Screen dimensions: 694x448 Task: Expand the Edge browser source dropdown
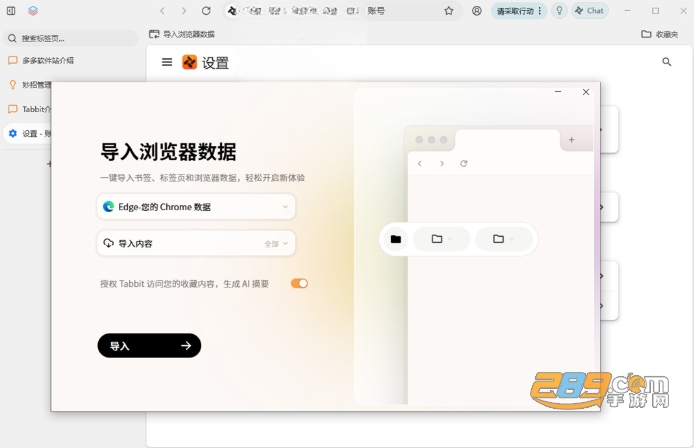pos(196,207)
